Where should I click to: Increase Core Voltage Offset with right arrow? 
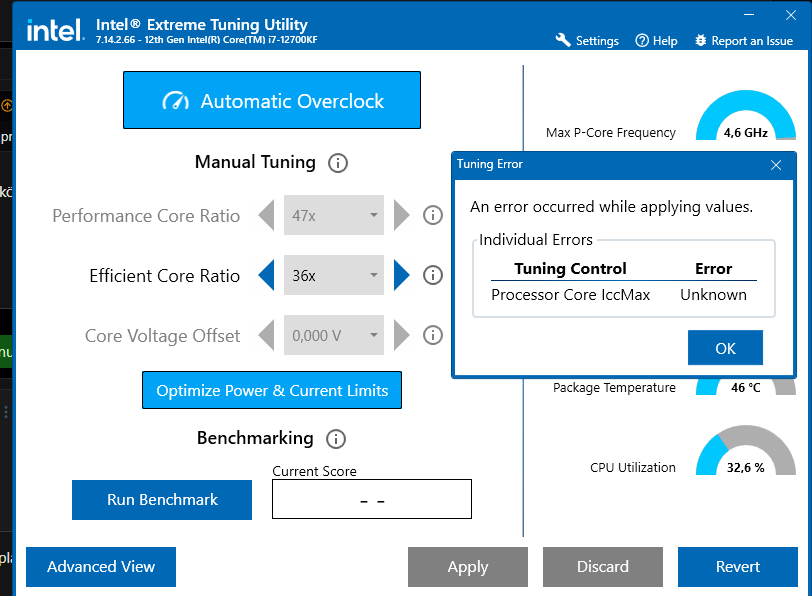click(402, 335)
